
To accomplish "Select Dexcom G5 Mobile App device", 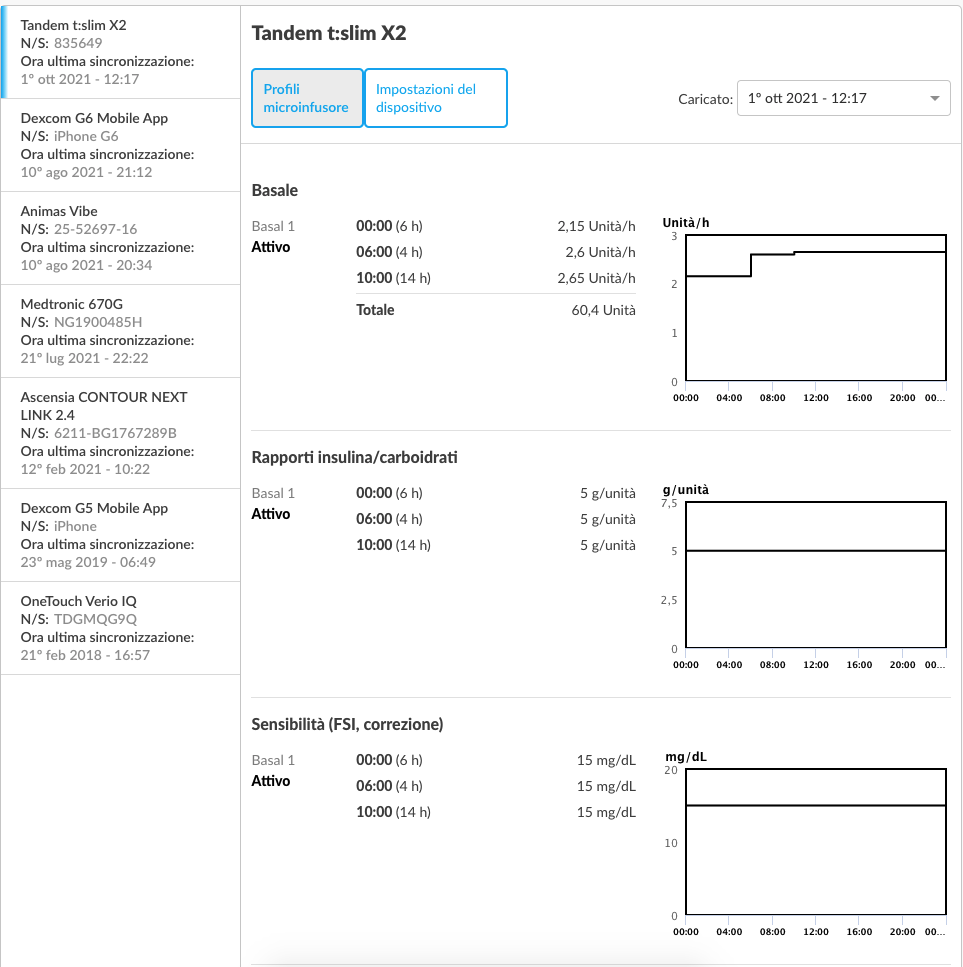I will pos(121,535).
